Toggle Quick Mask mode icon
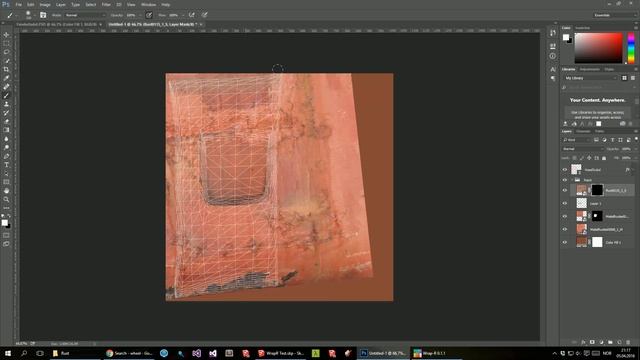The height and width of the screenshot is (360, 640). point(6,235)
